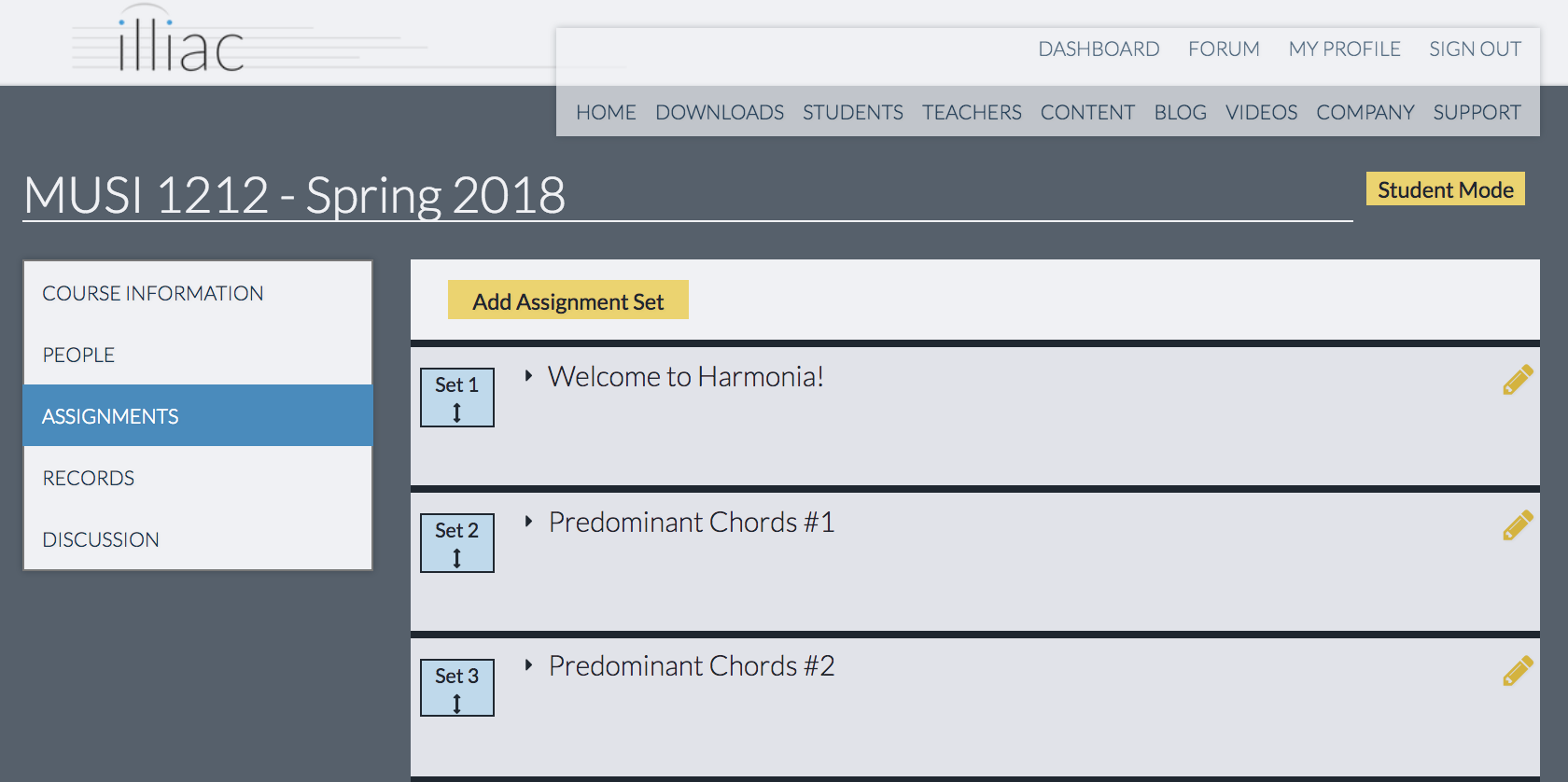
Task: Edit Predominant Chords #1 via pencil icon
Action: (x=1518, y=525)
